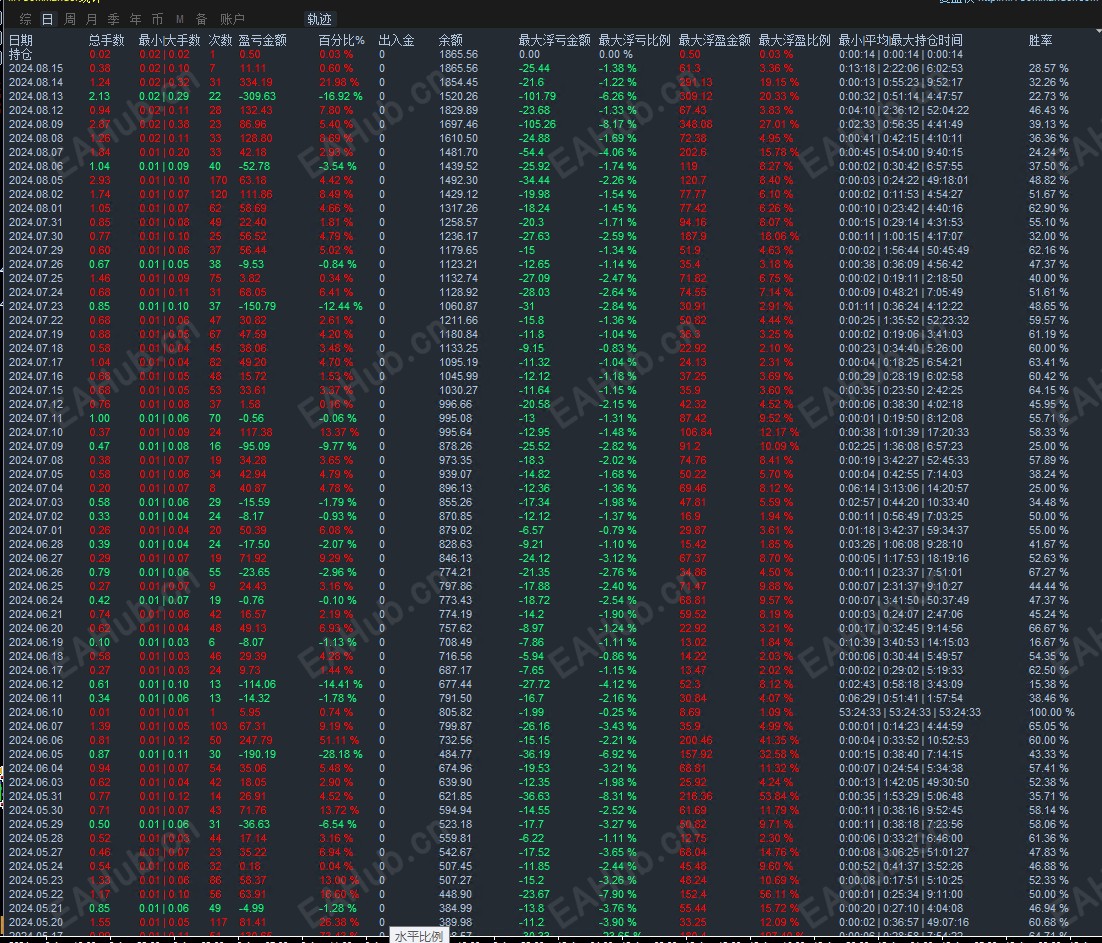Click the 最大浮盈比例 column header
Image resolution: width=1102 pixels, height=943 pixels.
pyautogui.click(x=795, y=40)
